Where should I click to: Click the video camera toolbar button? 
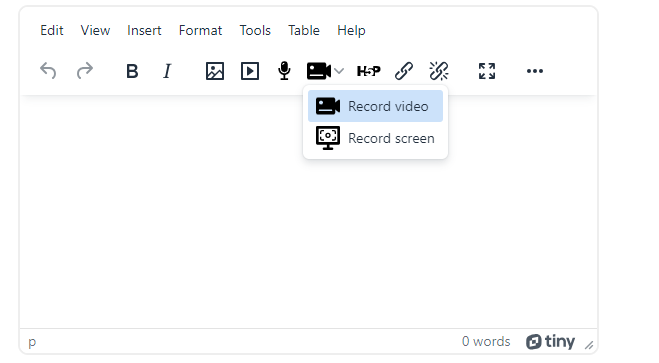319,71
